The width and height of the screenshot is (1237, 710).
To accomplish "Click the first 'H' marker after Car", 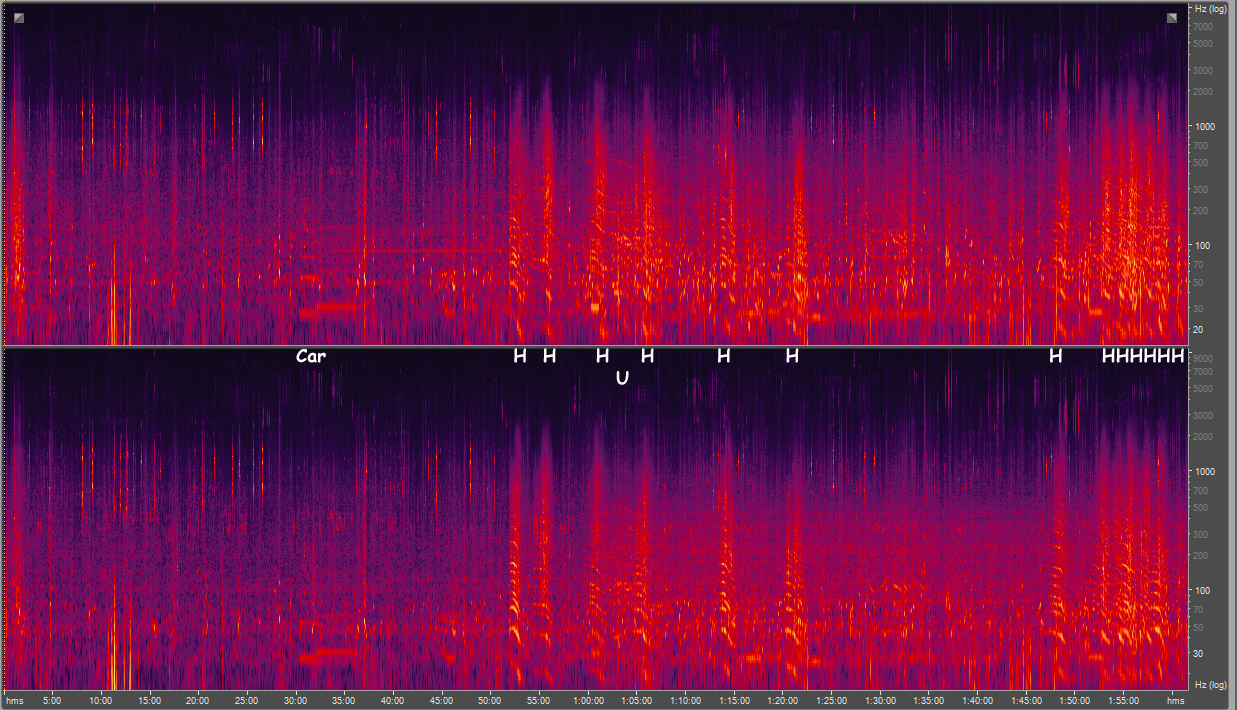I will (x=519, y=355).
